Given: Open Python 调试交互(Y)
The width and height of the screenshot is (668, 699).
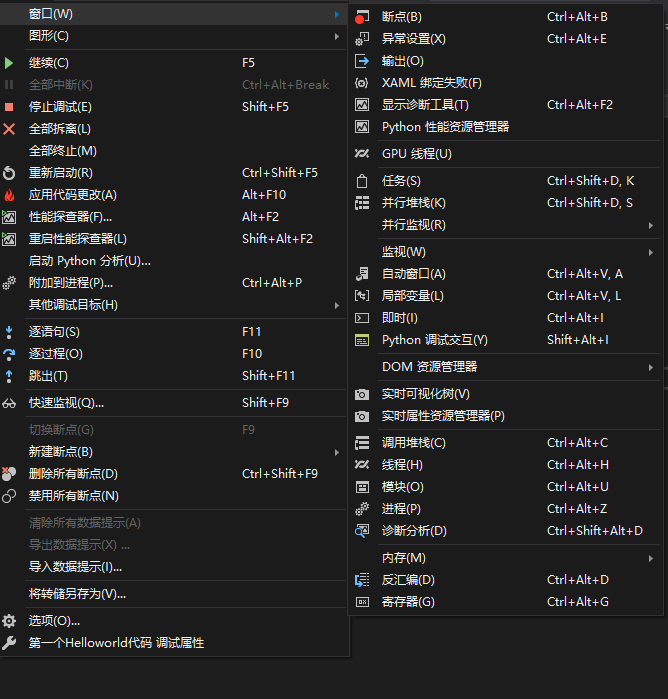Looking at the screenshot, I should 506,340.
